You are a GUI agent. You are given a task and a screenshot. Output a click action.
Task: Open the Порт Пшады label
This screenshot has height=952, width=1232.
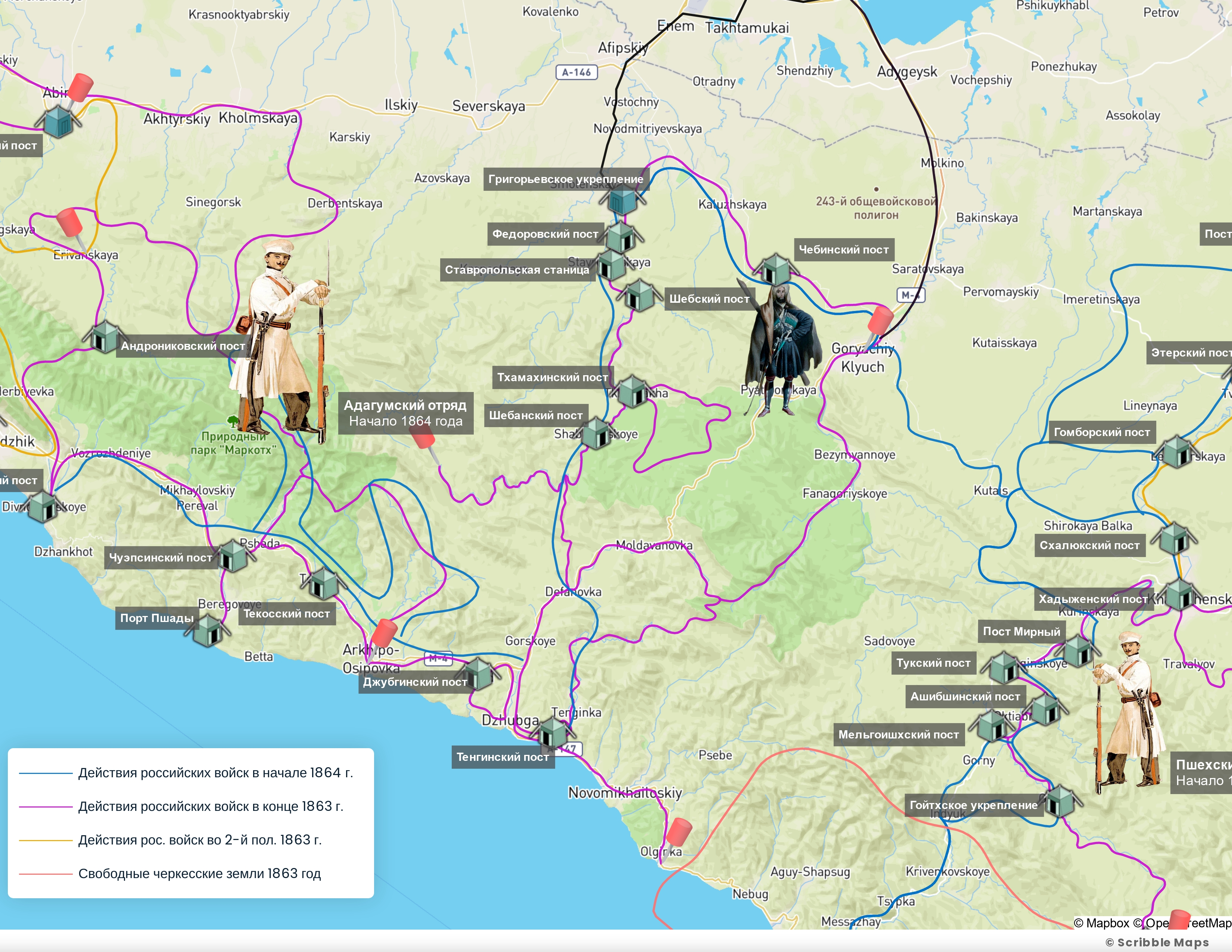(x=157, y=618)
